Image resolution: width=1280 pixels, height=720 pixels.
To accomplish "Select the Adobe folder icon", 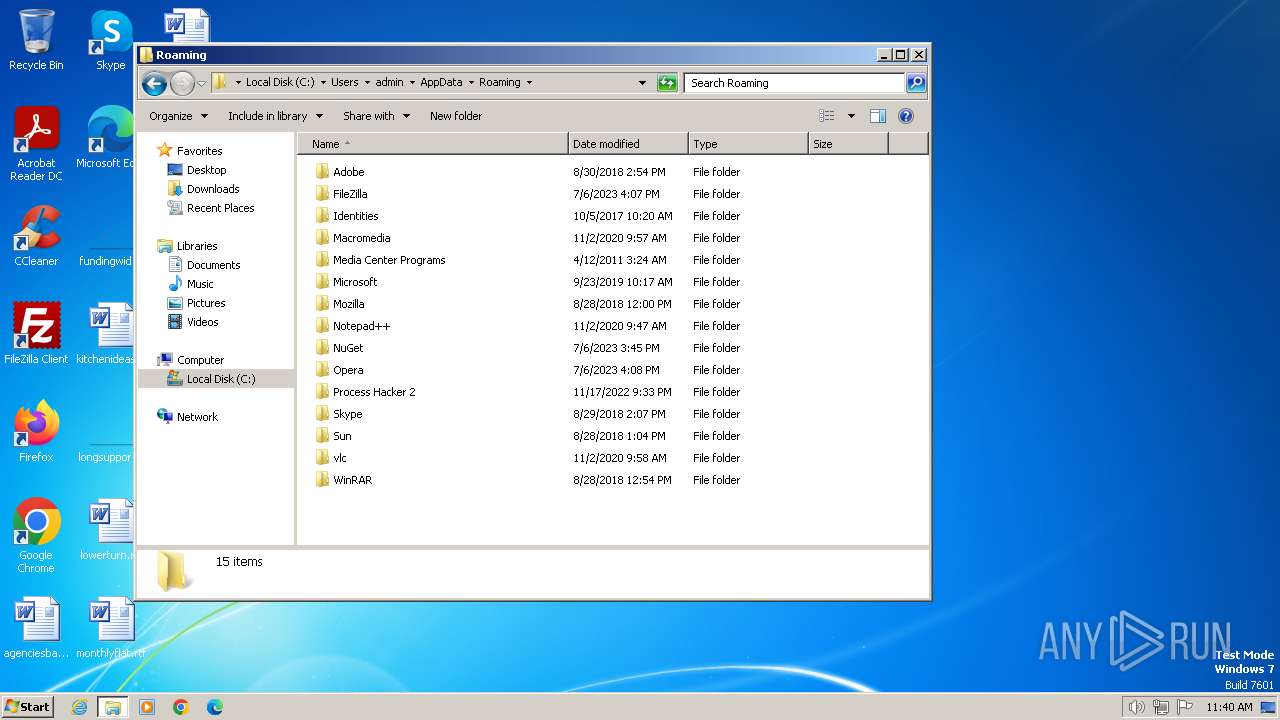I will (322, 172).
